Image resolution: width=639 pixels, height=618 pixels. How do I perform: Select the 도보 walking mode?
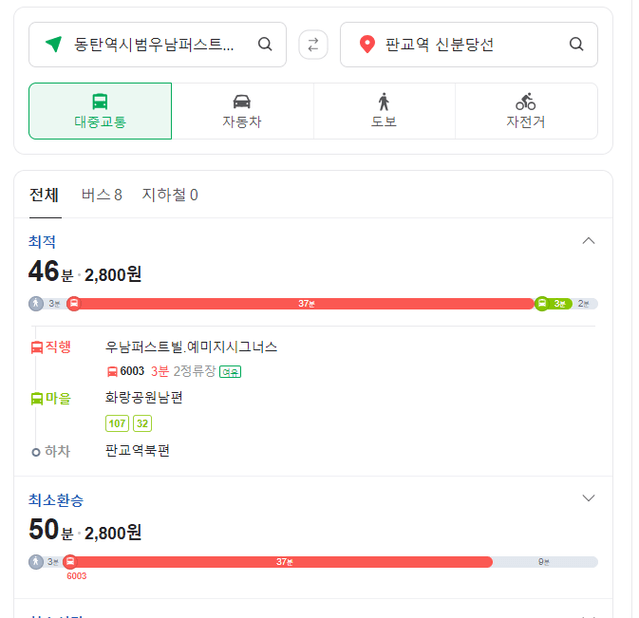(x=384, y=111)
